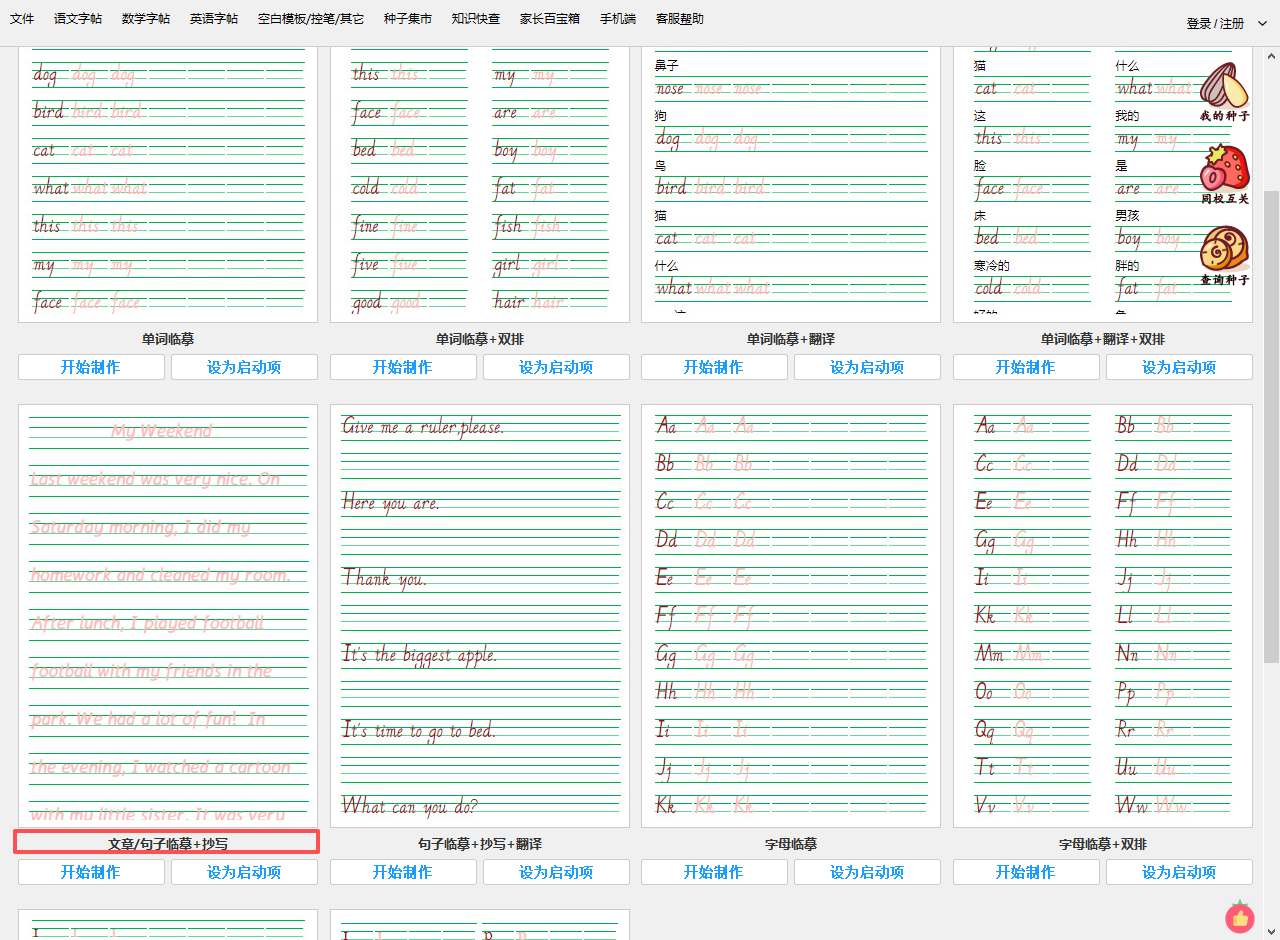This screenshot has height=940, width=1280.
Task: Start making 文章/句子临摹+抄写 template
Action: (91, 872)
